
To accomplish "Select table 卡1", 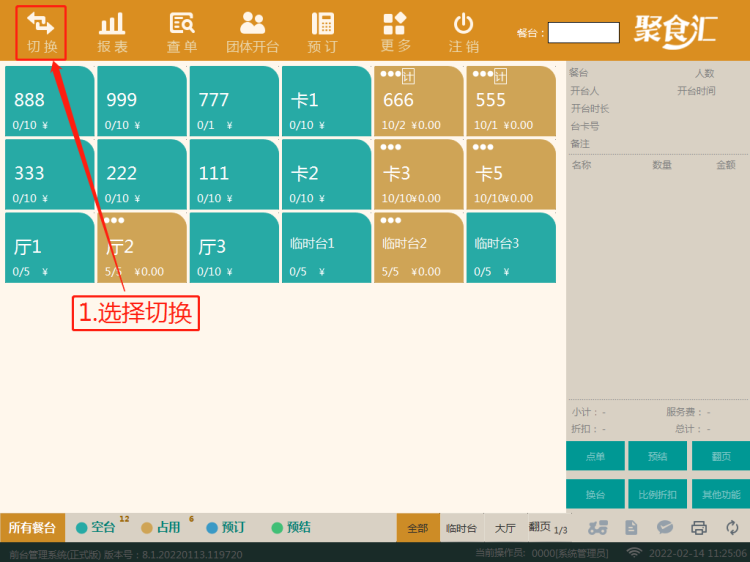I will point(327,101).
